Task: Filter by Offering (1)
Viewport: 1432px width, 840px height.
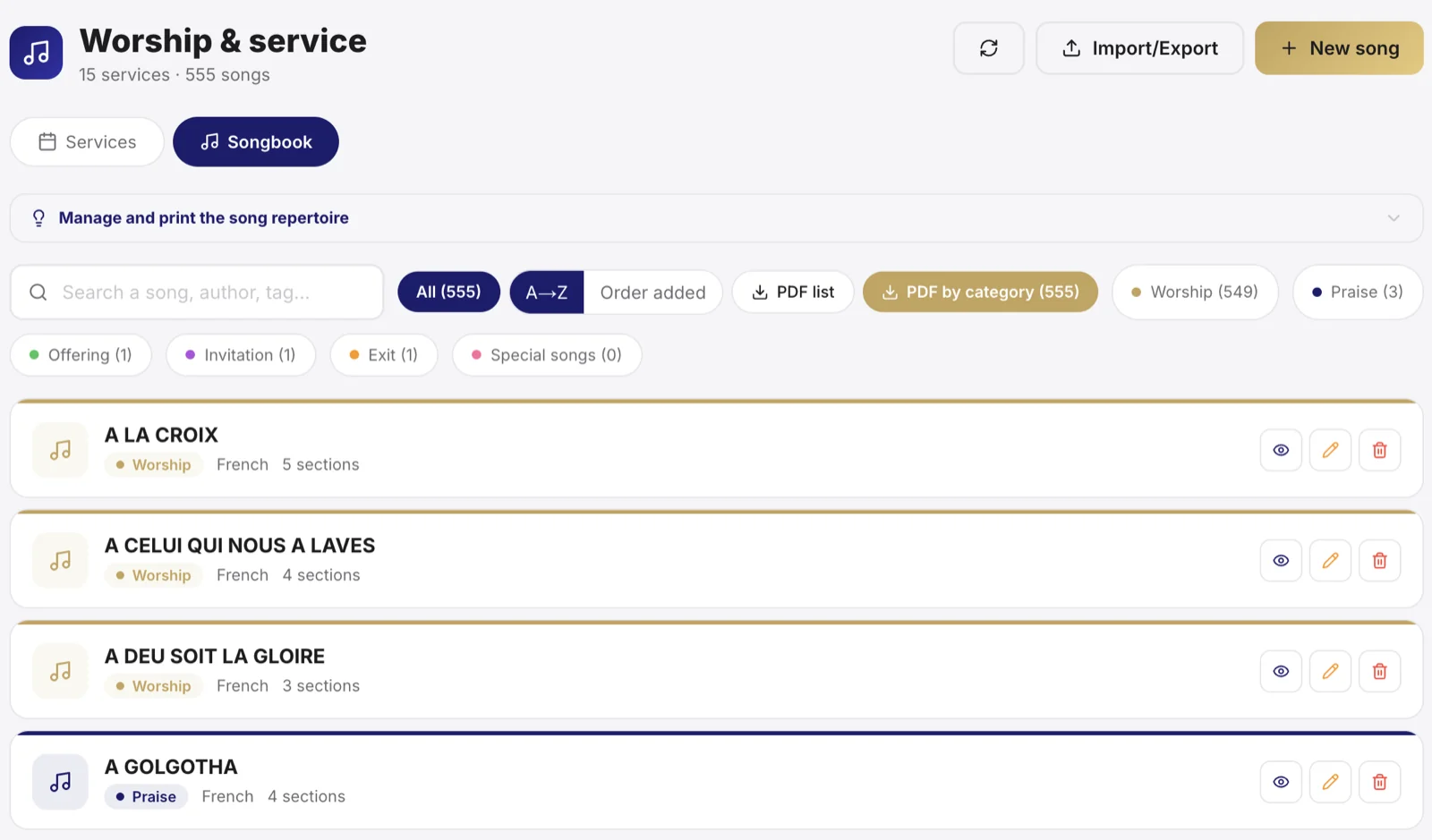Action: point(81,355)
